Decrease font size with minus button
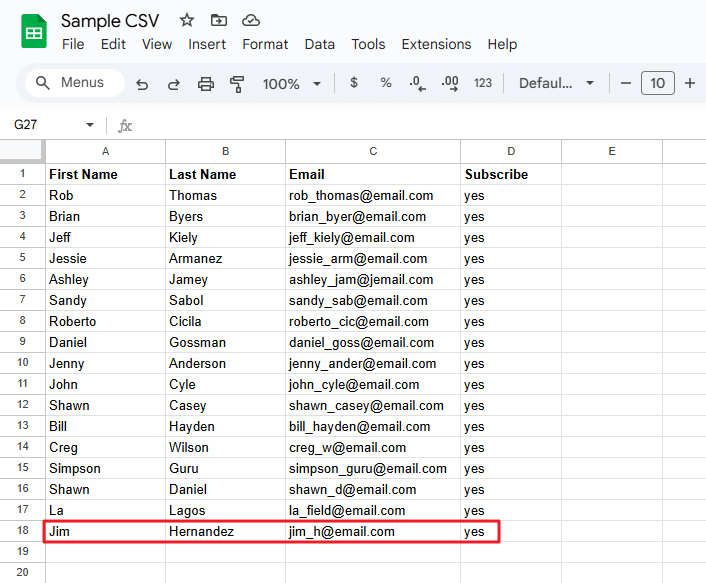 (x=626, y=83)
